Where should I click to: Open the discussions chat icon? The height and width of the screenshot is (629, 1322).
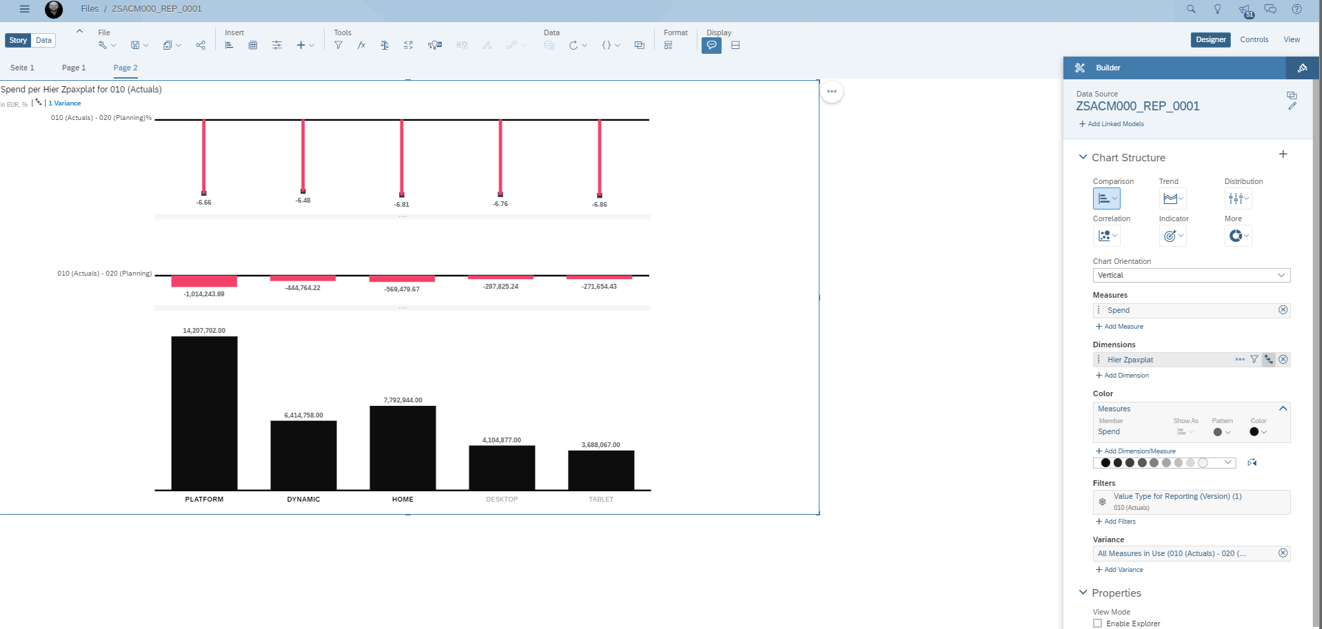(x=1270, y=9)
